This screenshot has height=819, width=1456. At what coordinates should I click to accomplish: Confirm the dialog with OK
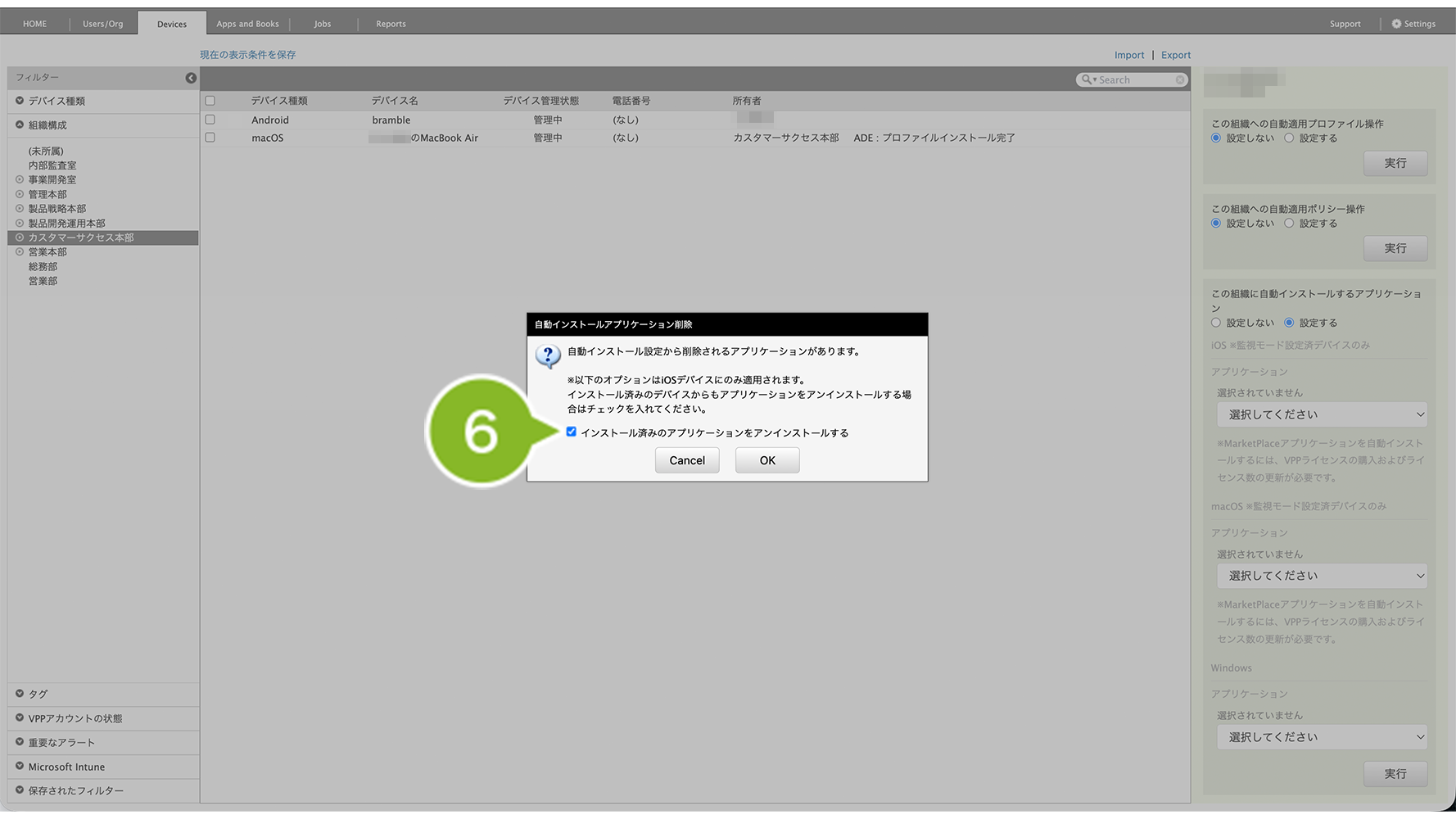[x=767, y=460]
